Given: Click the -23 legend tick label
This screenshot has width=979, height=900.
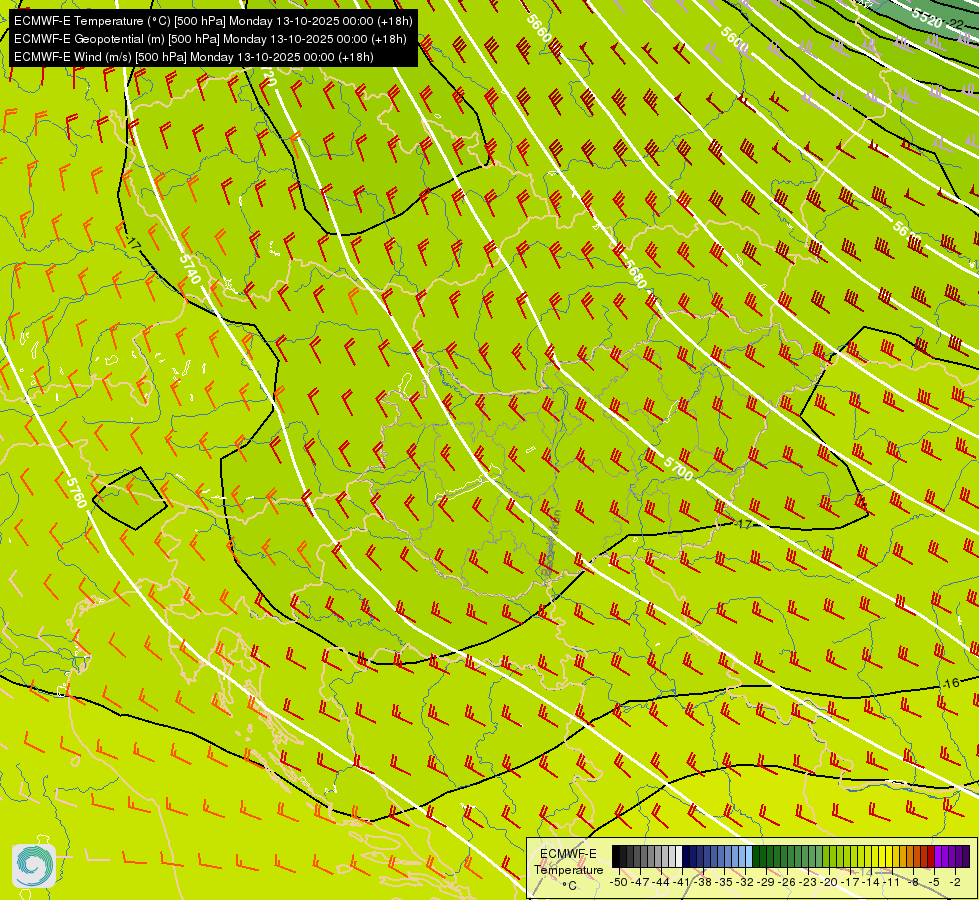Looking at the screenshot, I should 808,882.
